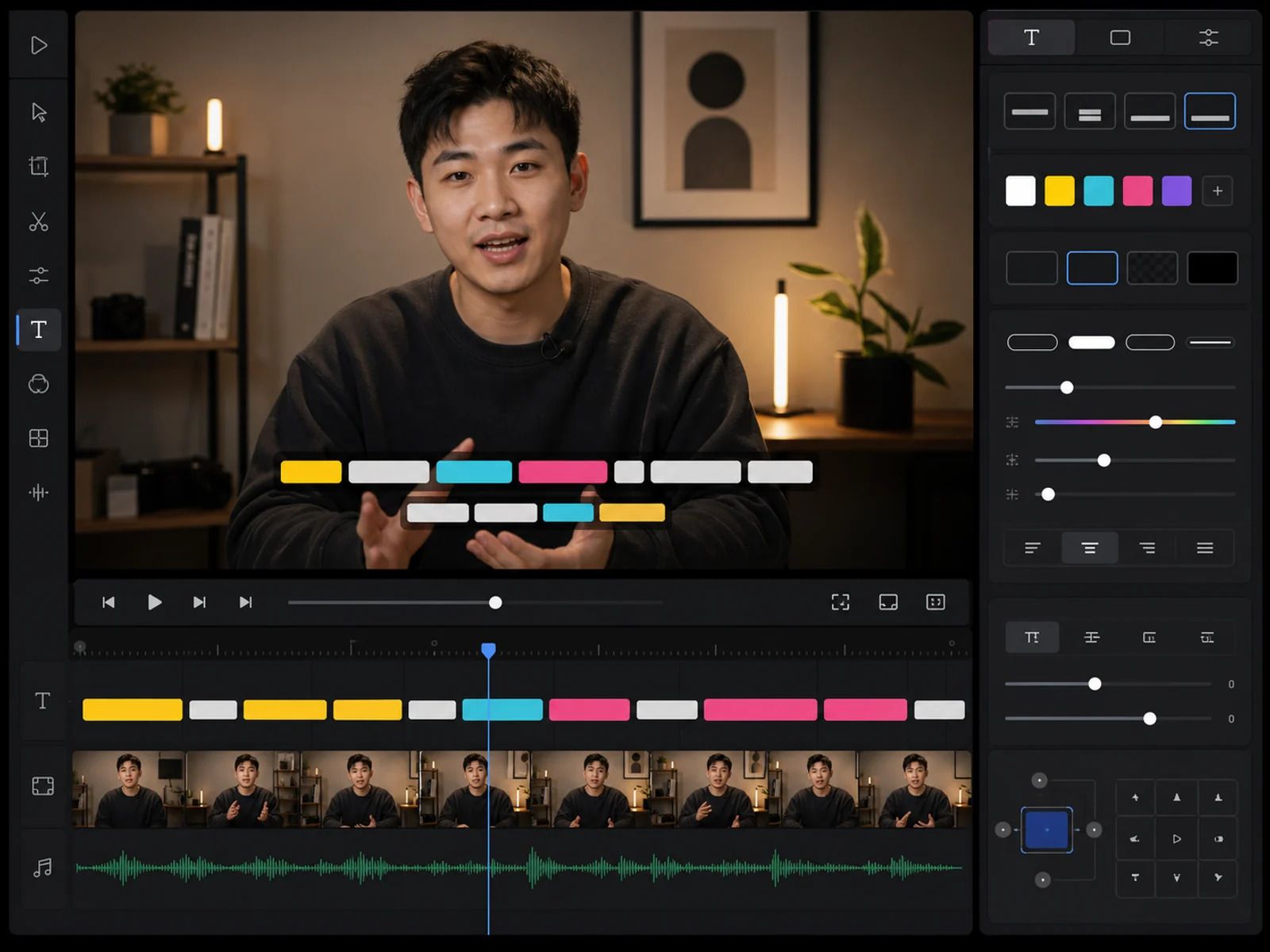Add a new color with plus button
This screenshot has height=952, width=1270.
click(1218, 191)
